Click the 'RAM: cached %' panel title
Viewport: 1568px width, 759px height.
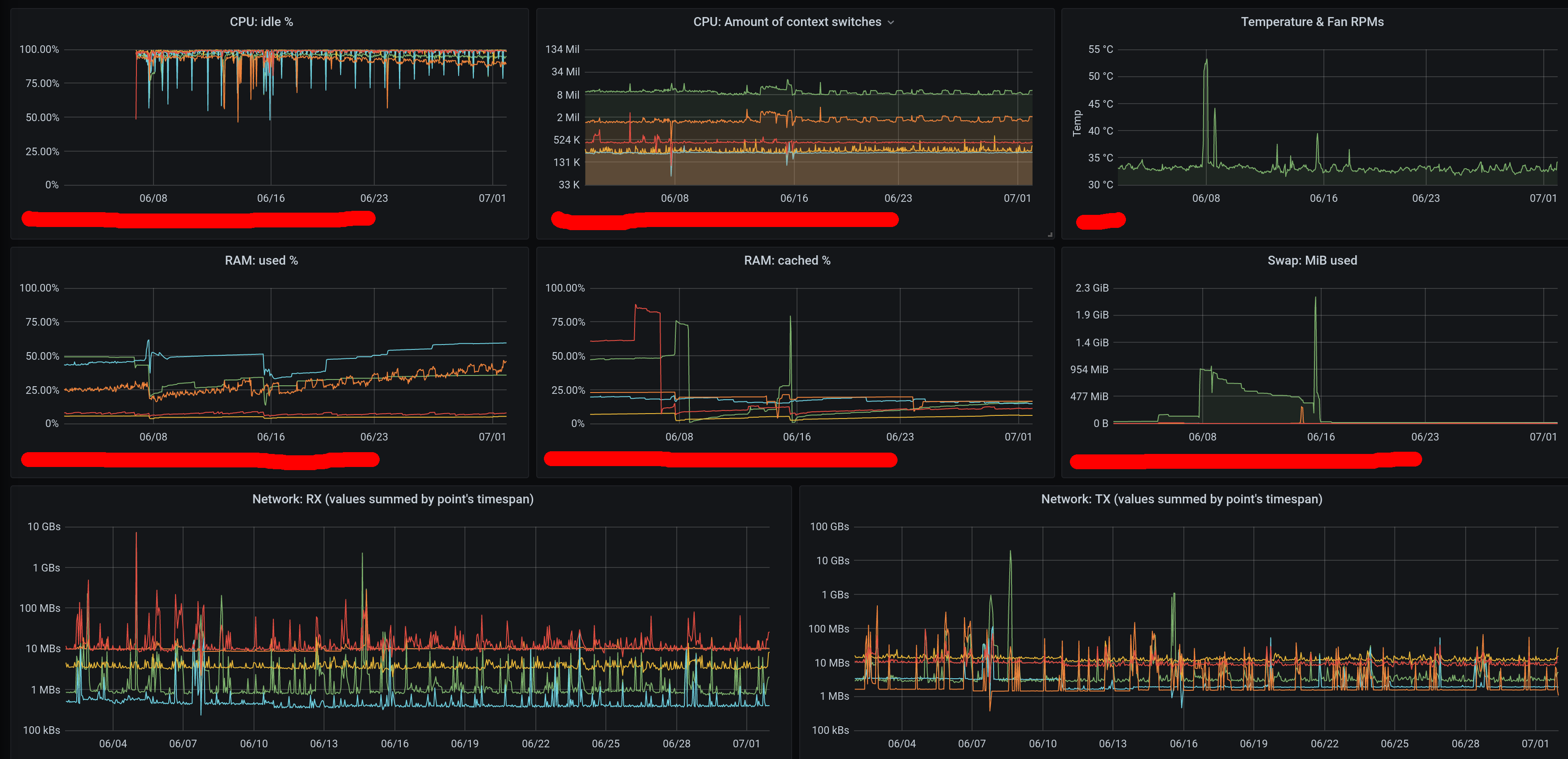[786, 261]
